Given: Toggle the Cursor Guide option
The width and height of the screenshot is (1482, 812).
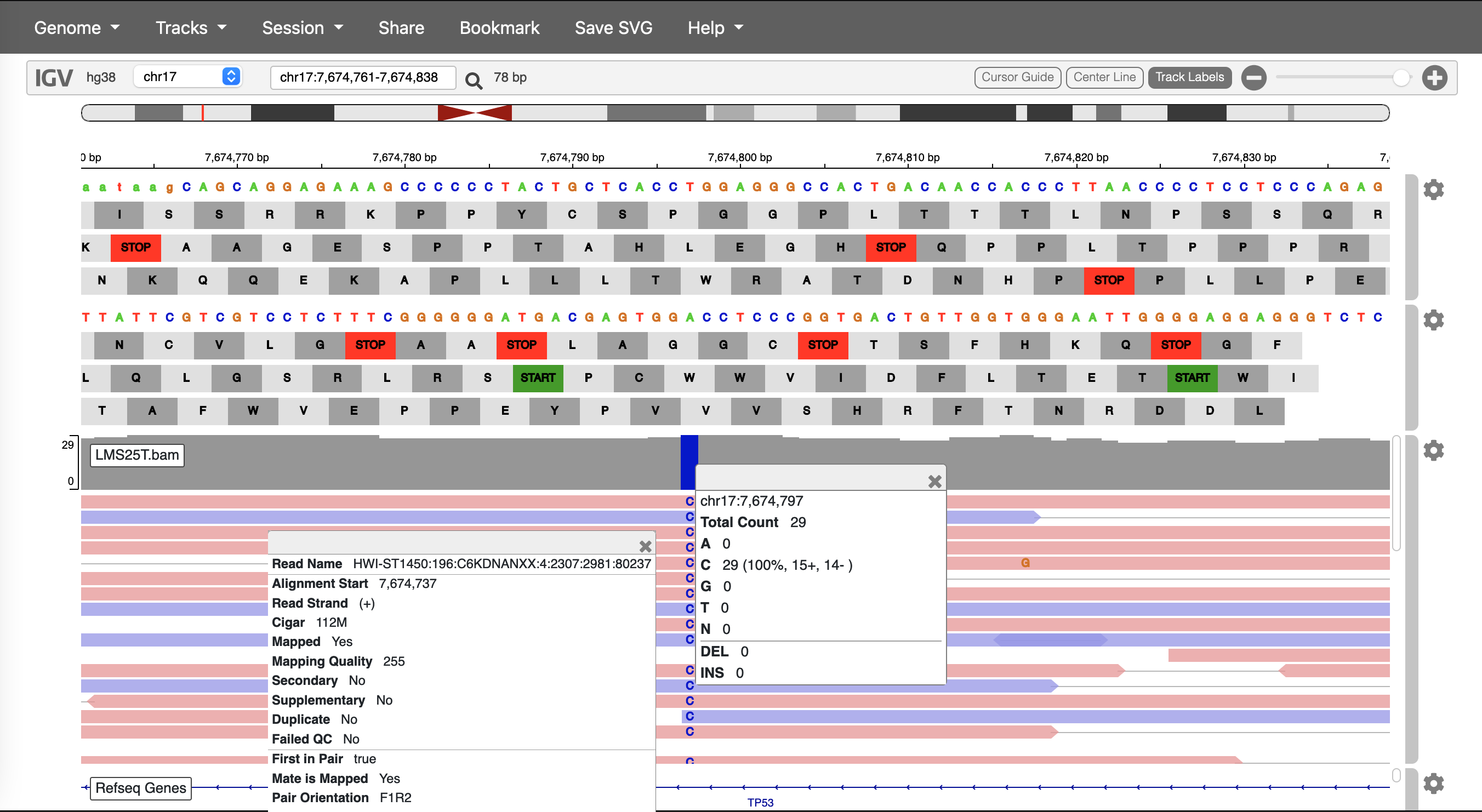Looking at the screenshot, I should click(x=1017, y=77).
